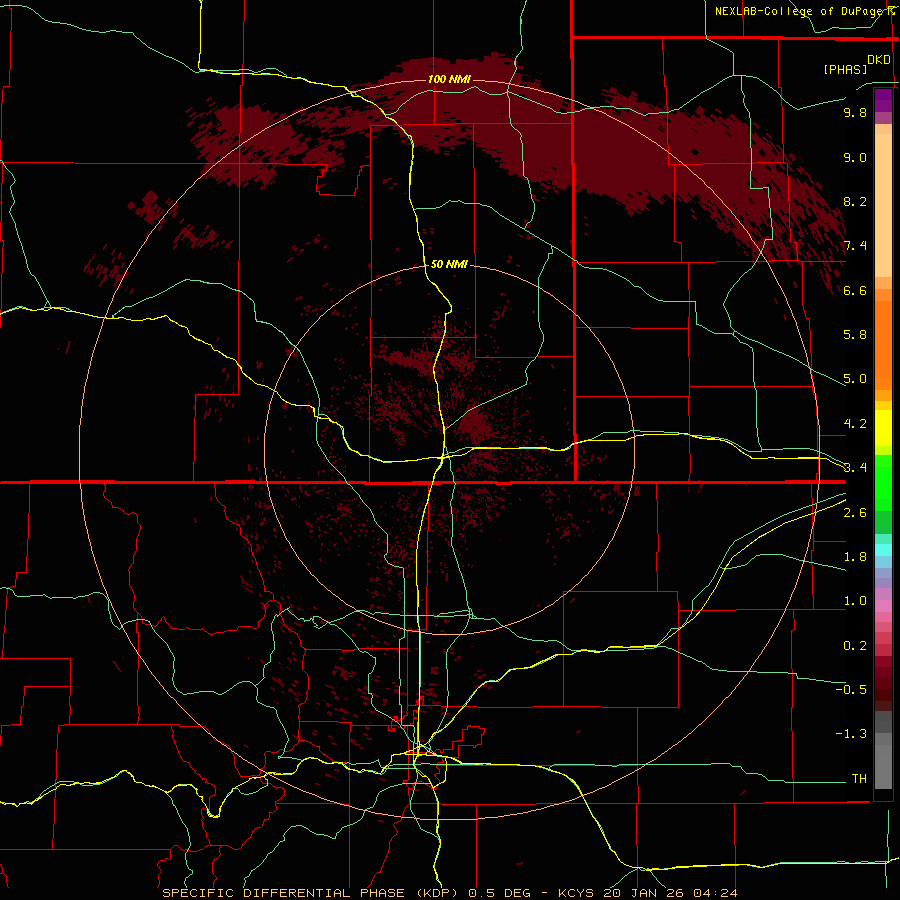Click the 5.0 value on the color scale
The image size is (900, 900).
(855, 379)
